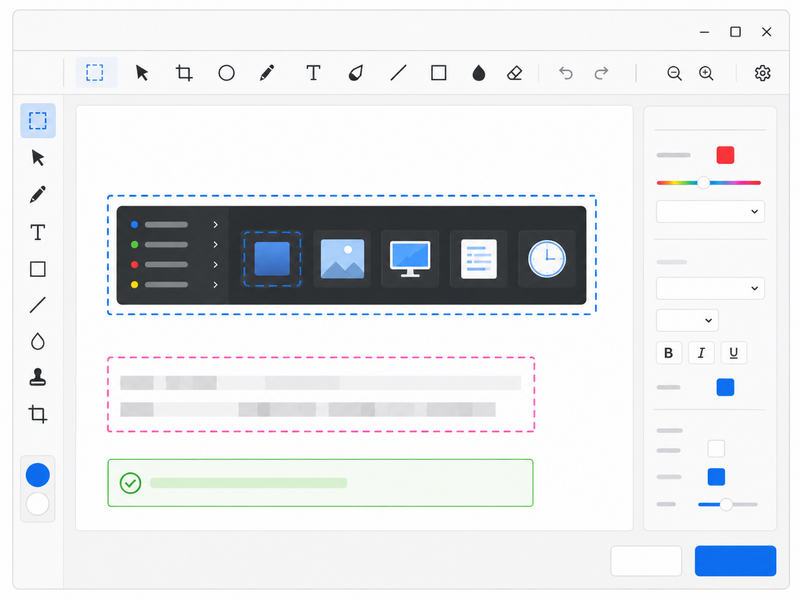This screenshot has height=600, width=800.
Task: Click the blue text color swatch below B button
Action: [725, 387]
